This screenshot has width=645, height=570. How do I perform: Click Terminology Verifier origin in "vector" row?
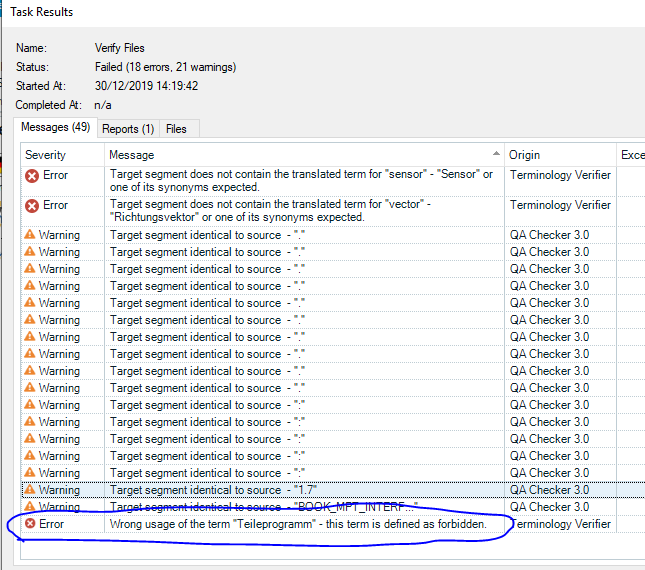pos(560,205)
